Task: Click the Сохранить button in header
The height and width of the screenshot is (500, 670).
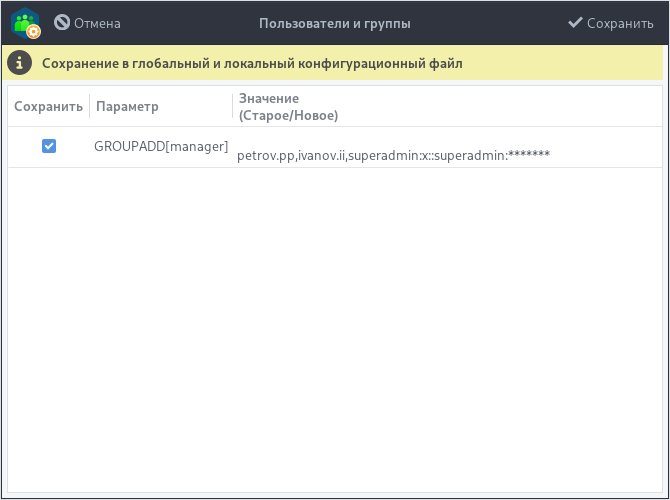Action: (611, 23)
